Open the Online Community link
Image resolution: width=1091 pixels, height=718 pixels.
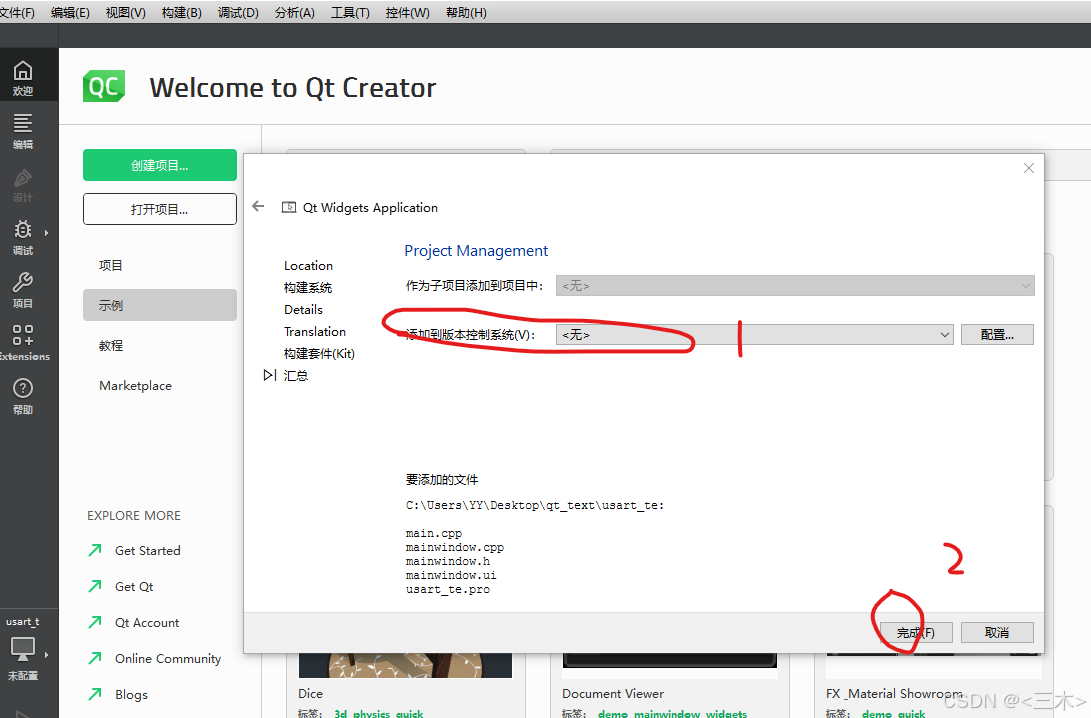168,658
